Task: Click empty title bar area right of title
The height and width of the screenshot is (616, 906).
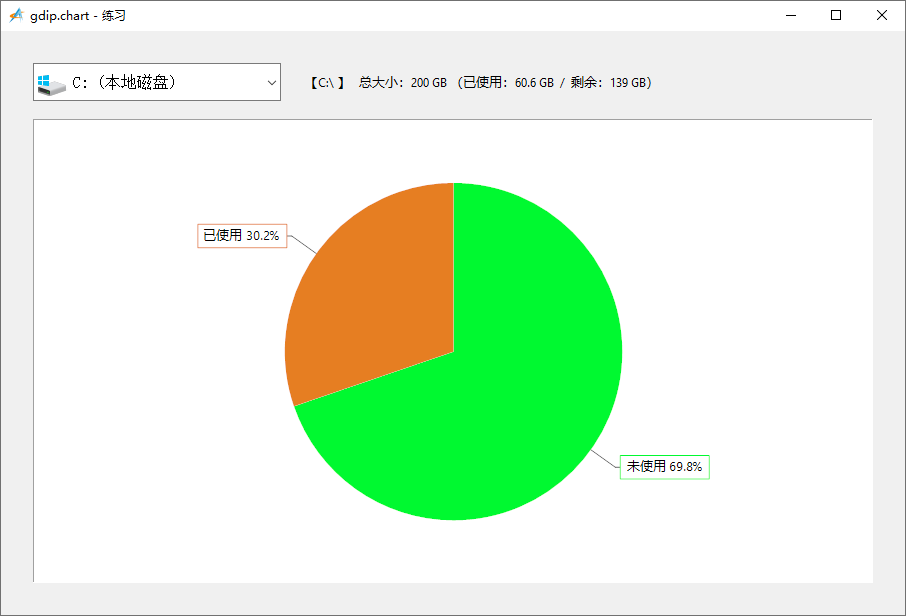Action: click(x=450, y=15)
